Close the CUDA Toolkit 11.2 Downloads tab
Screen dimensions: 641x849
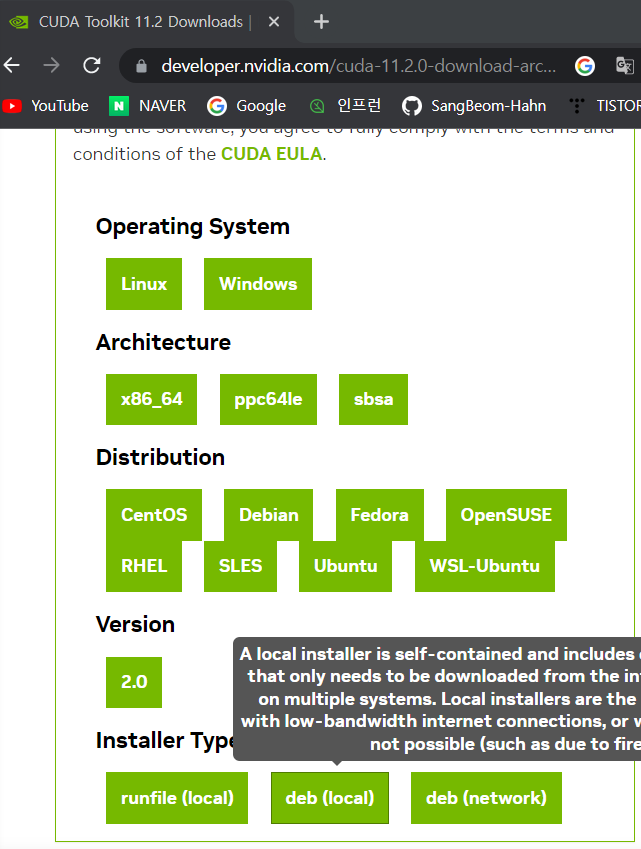[x=274, y=22]
